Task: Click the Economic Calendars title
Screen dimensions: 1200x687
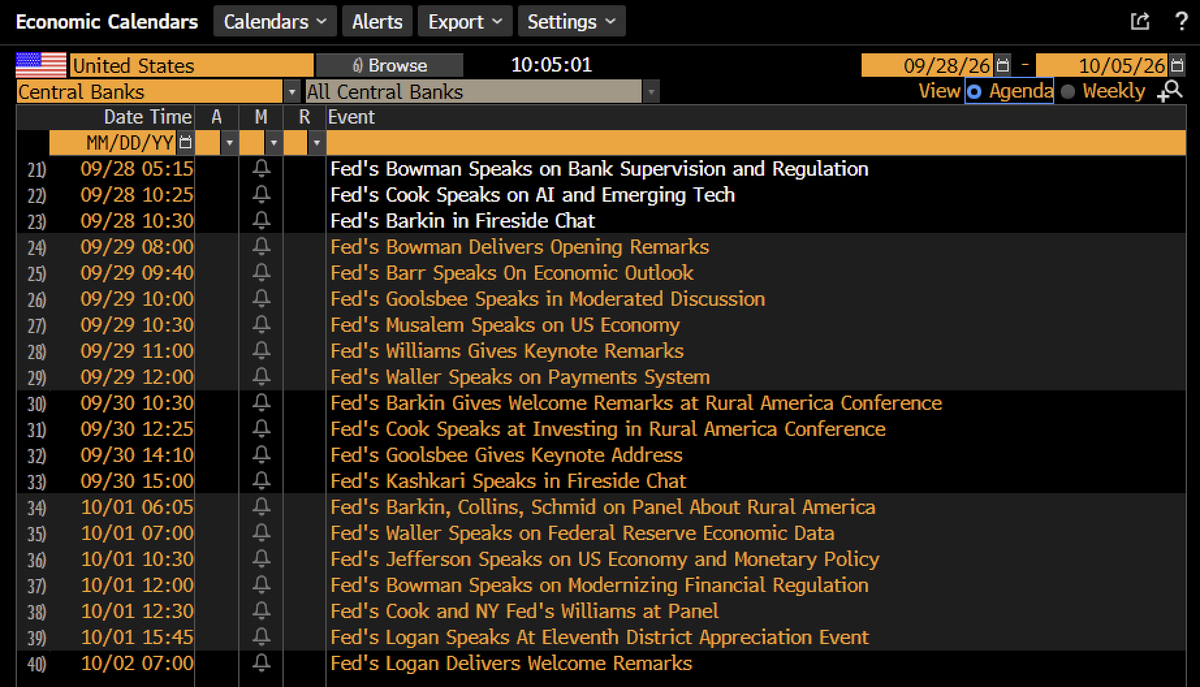Action: (x=107, y=21)
